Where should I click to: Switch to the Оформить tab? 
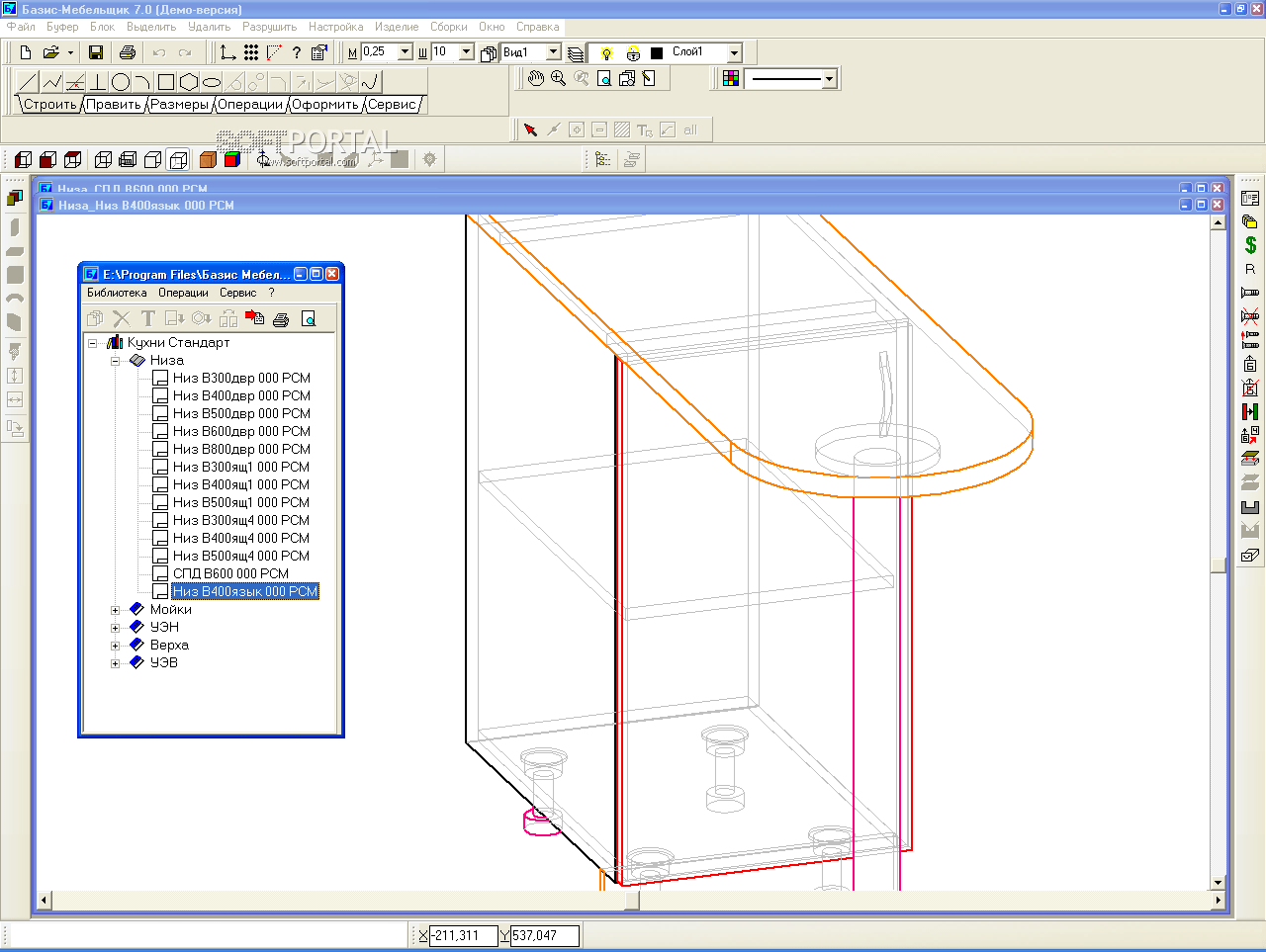click(x=325, y=104)
